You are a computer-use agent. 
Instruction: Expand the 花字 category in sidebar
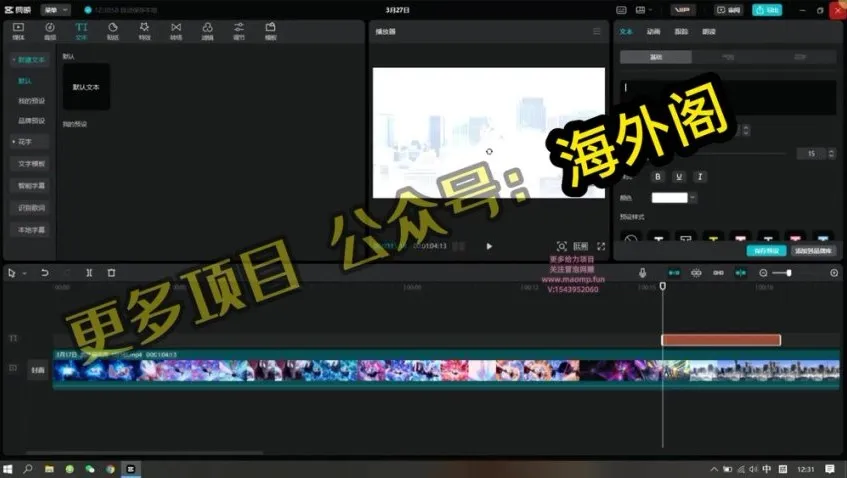[24, 141]
